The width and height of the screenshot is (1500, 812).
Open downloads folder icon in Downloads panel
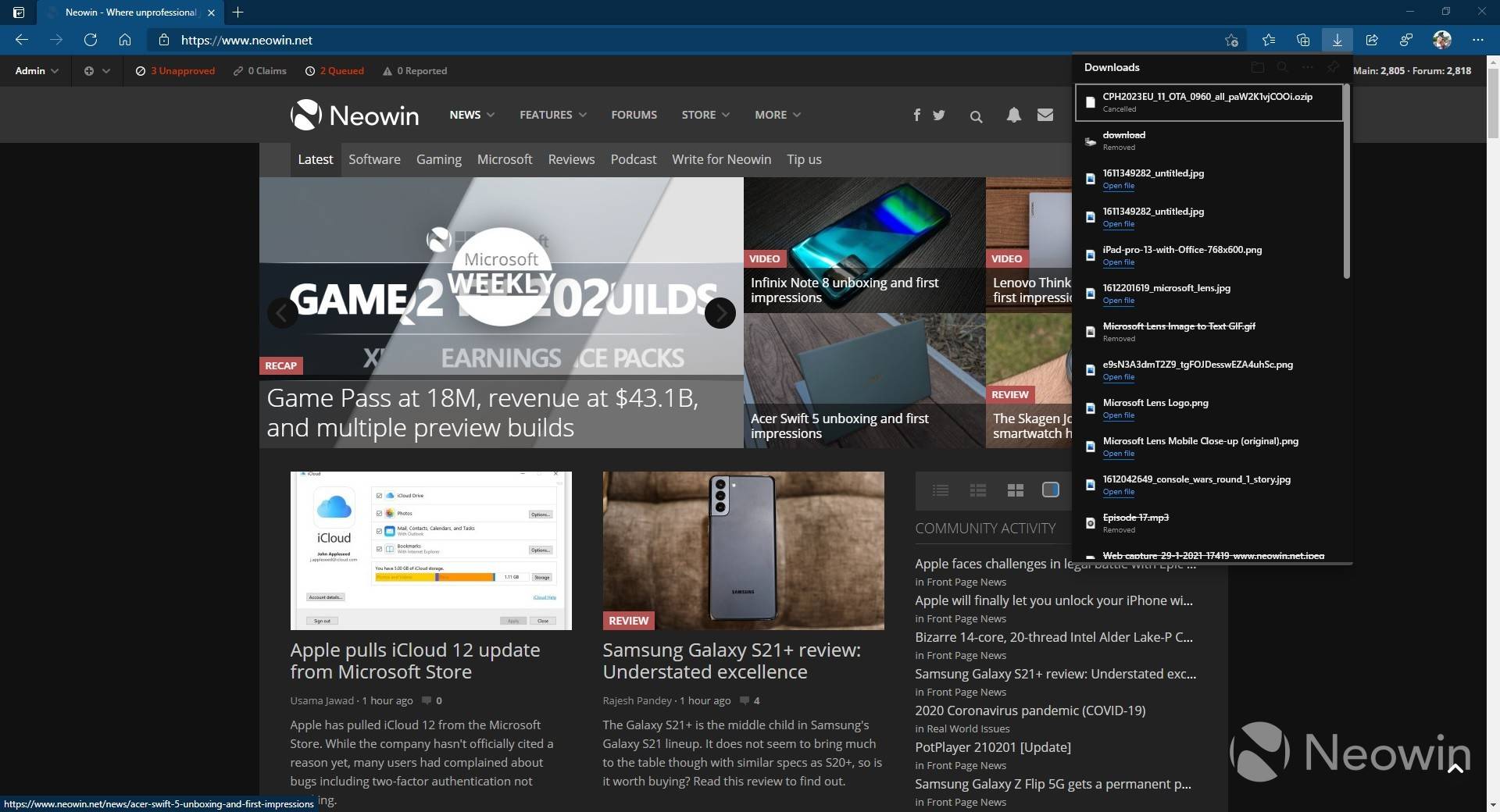click(1257, 67)
